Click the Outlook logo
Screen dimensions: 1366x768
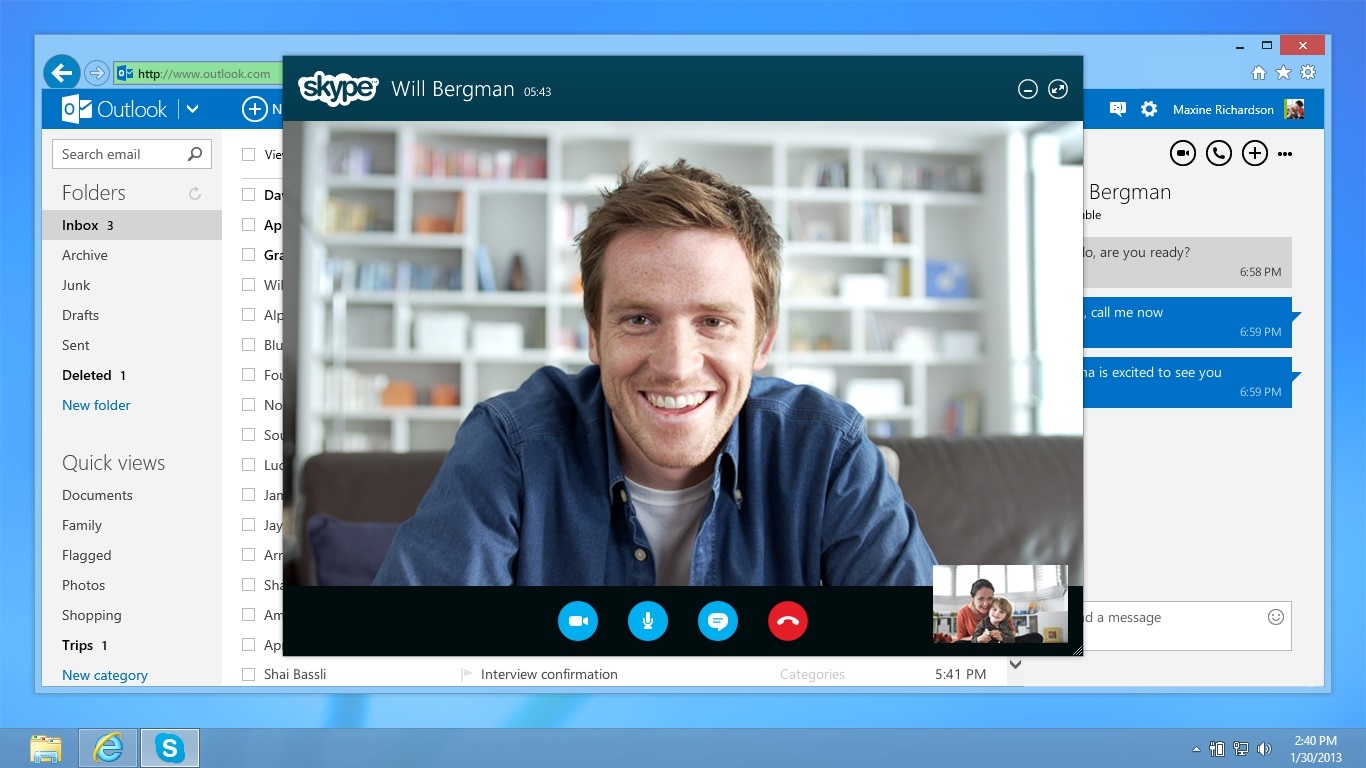pos(114,109)
